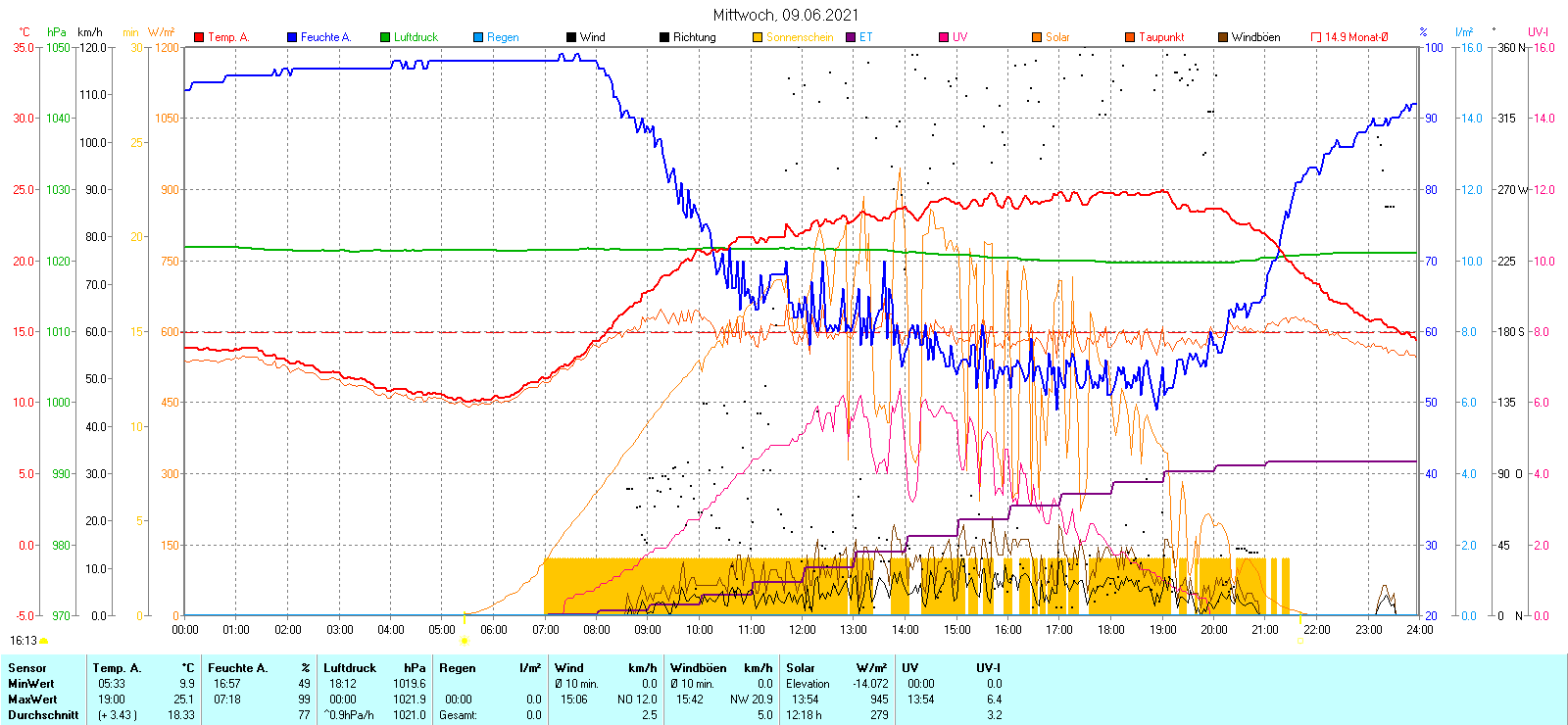Click the Sensor header in the data table
The image size is (1568, 725).
click(x=27, y=668)
